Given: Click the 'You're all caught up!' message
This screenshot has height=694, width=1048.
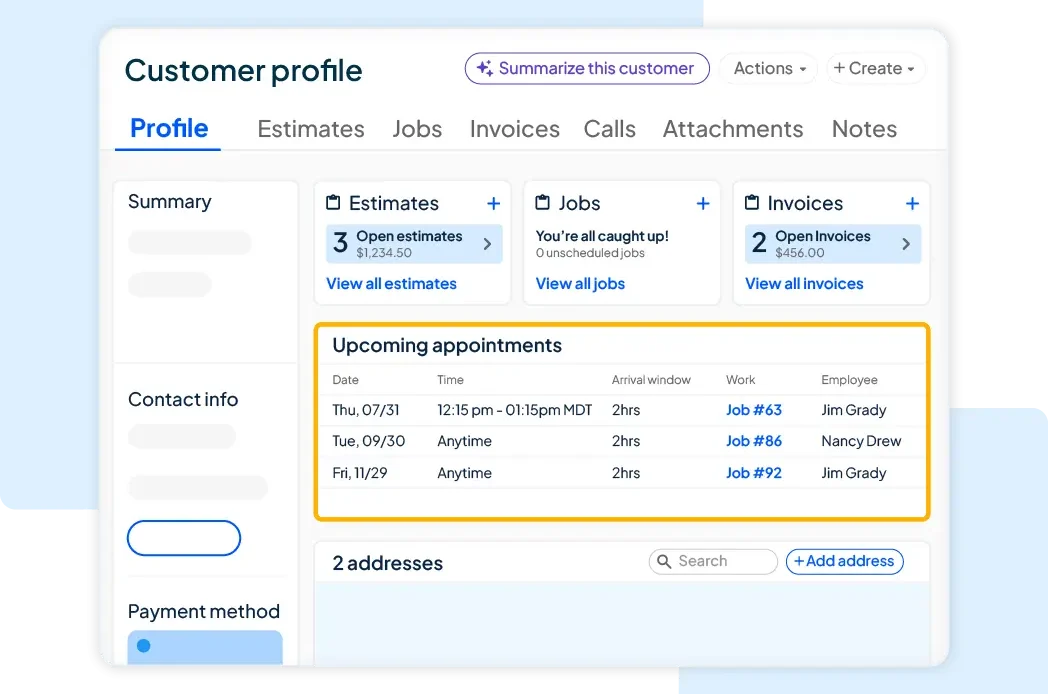Looking at the screenshot, I should (602, 236).
